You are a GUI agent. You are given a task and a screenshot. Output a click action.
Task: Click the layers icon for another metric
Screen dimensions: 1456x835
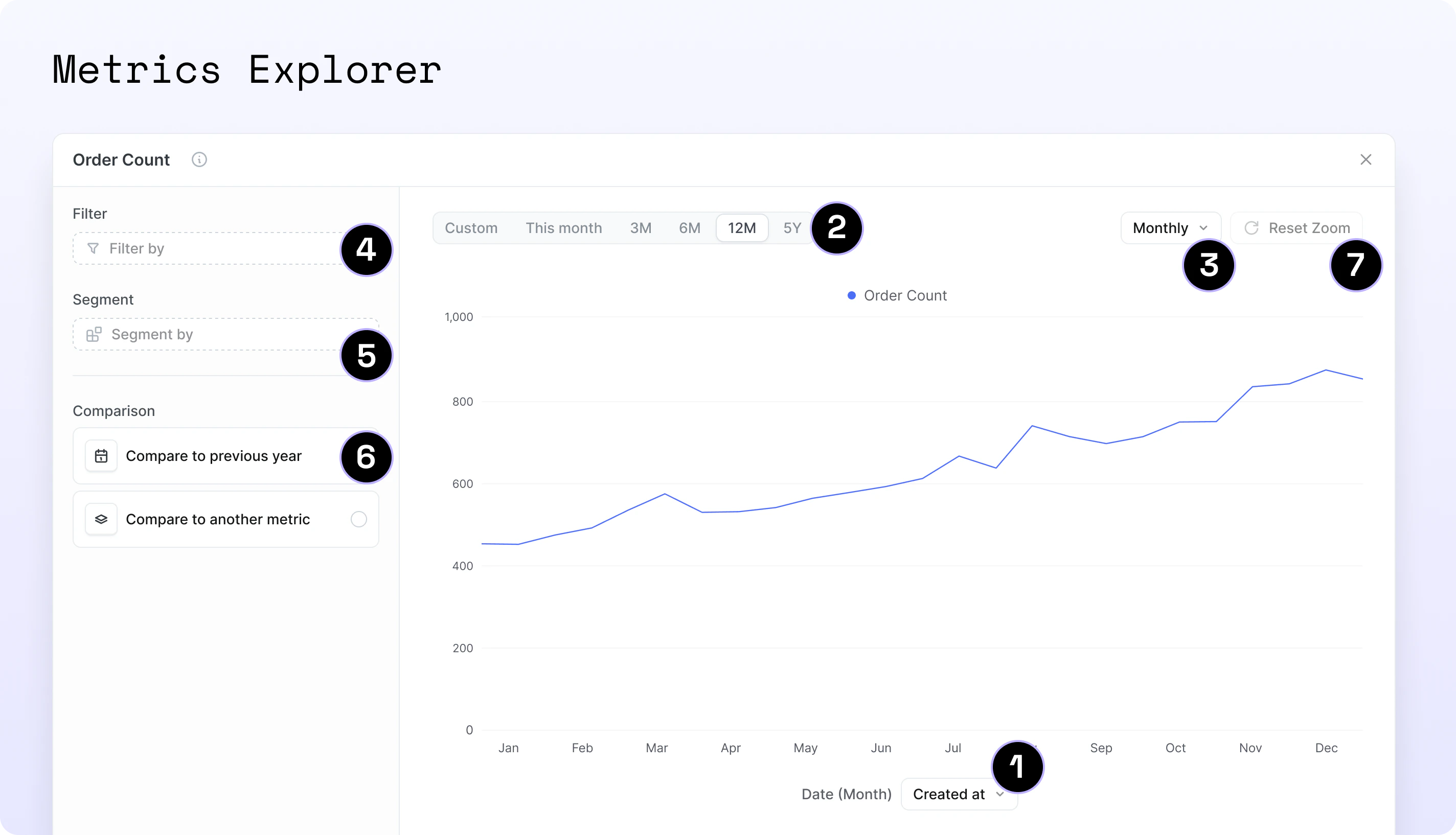101,519
